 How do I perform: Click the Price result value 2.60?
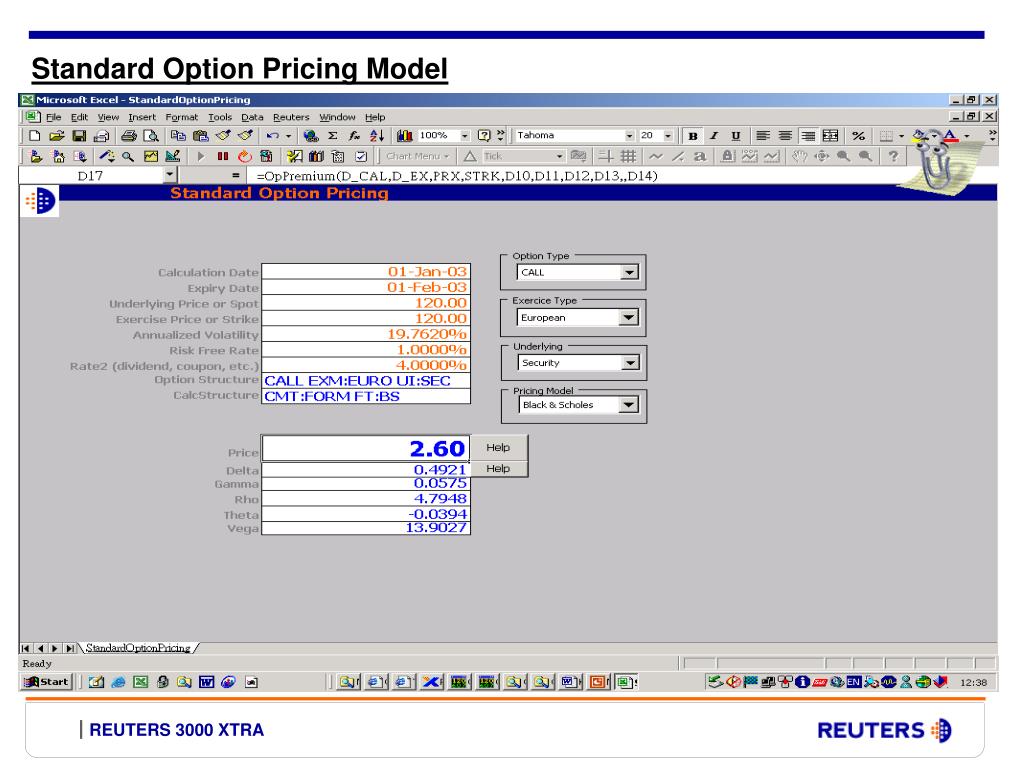click(x=366, y=449)
